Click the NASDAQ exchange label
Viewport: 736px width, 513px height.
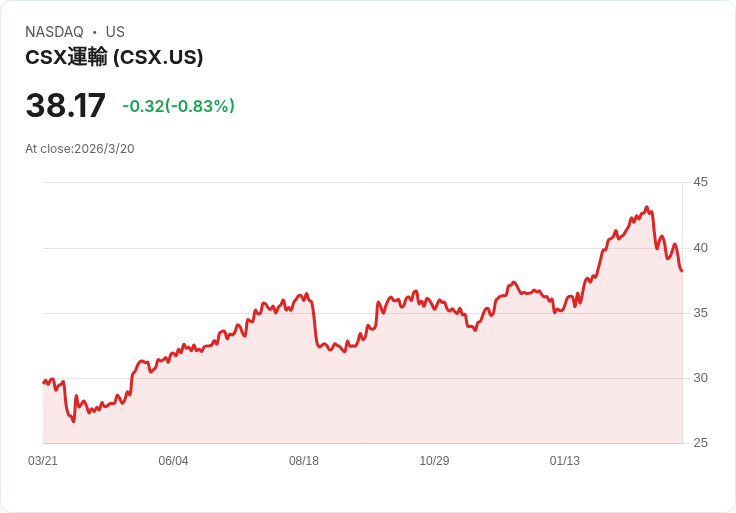coord(54,32)
